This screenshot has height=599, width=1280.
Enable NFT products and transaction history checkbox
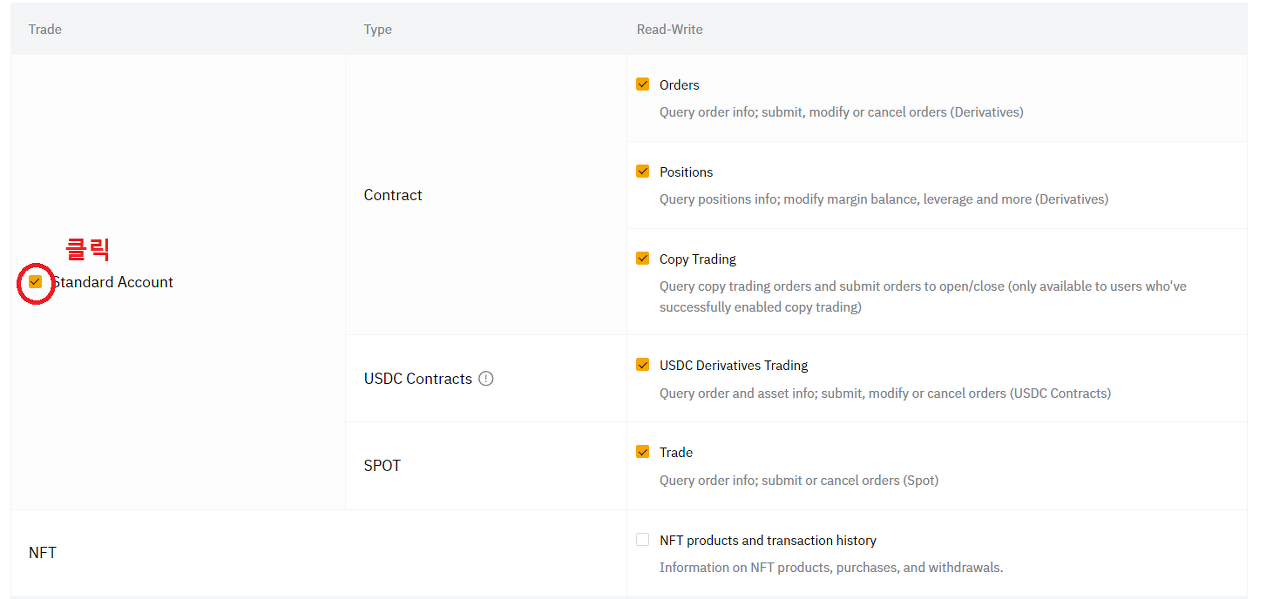pos(642,540)
